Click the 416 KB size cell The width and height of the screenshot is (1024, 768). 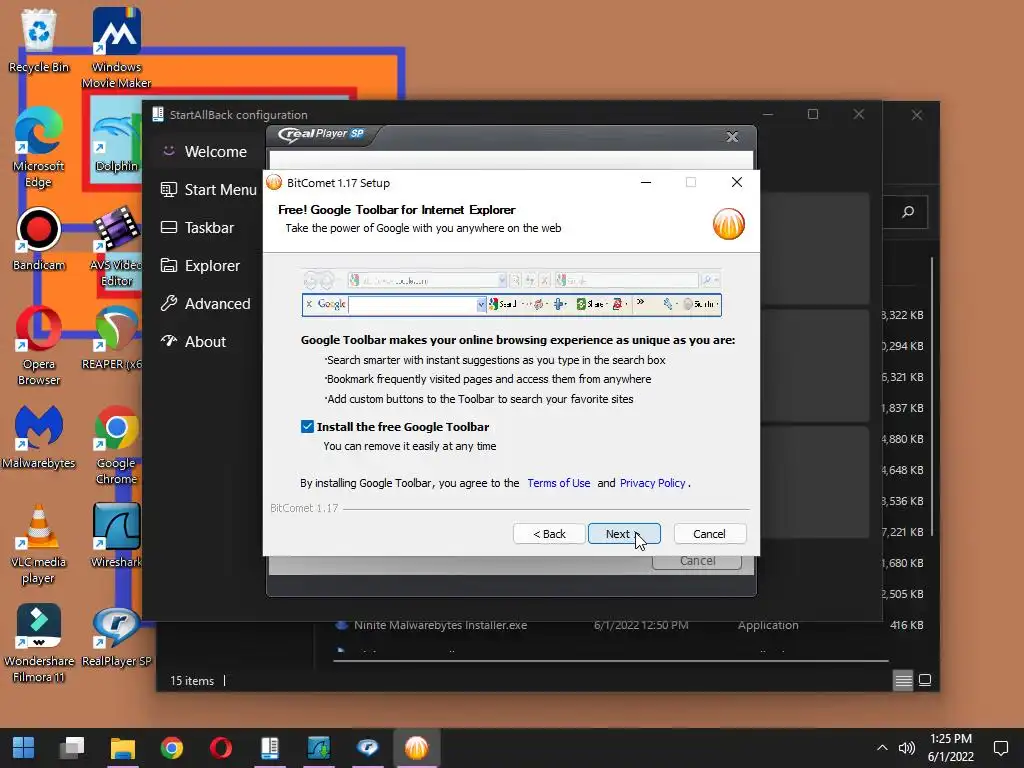coord(906,625)
